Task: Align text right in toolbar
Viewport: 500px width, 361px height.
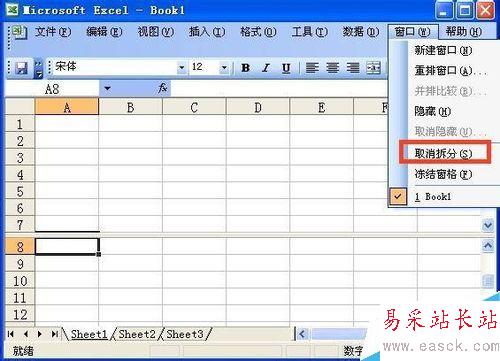Action: 353,68
